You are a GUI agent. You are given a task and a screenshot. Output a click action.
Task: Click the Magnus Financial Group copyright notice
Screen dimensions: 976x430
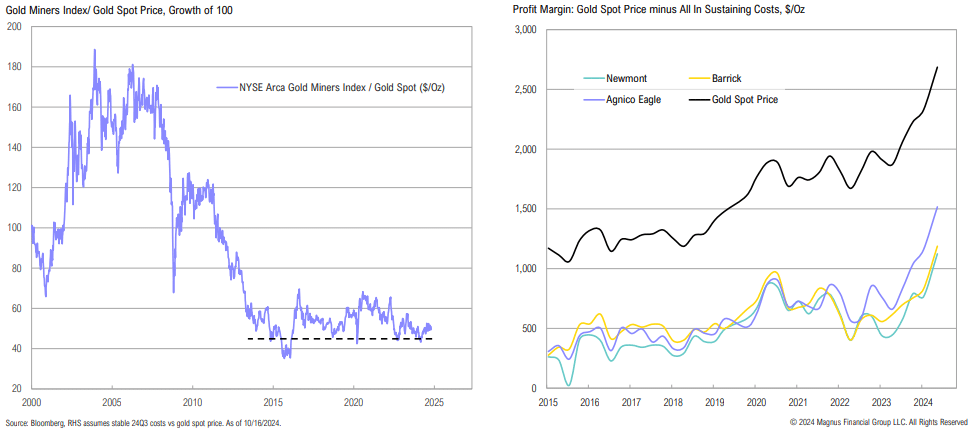click(878, 422)
